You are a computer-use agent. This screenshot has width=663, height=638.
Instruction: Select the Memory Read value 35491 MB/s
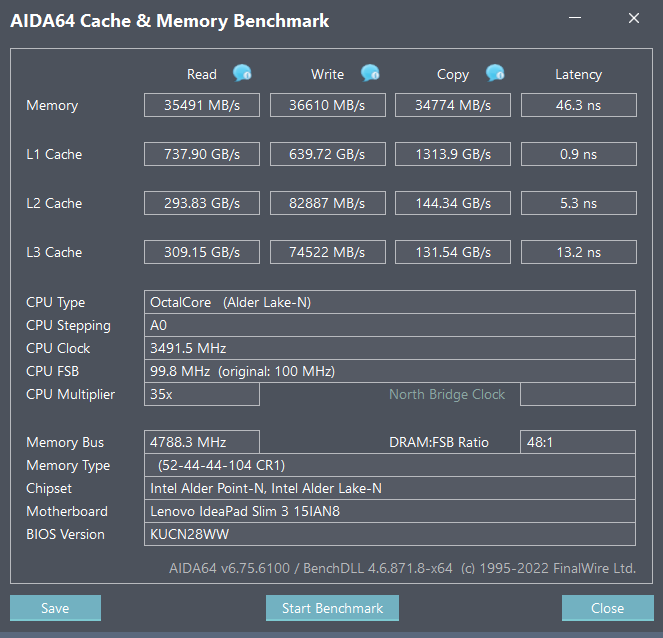coord(202,105)
